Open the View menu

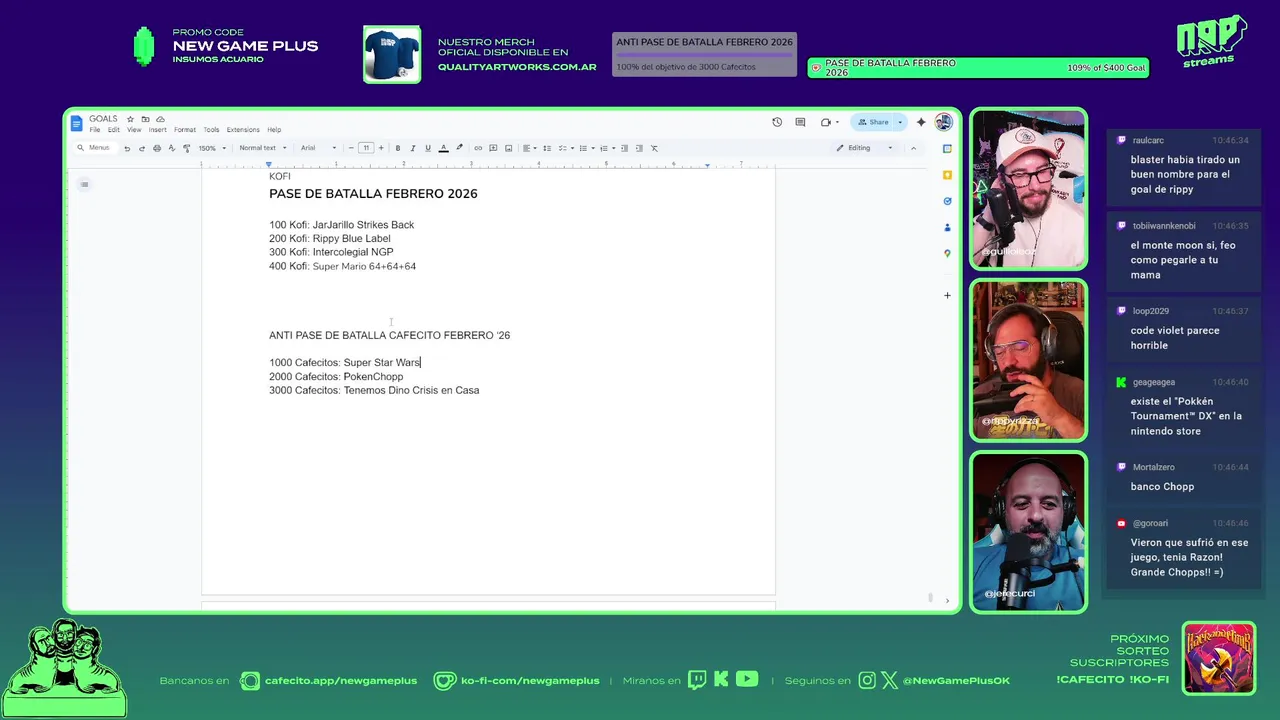(134, 130)
